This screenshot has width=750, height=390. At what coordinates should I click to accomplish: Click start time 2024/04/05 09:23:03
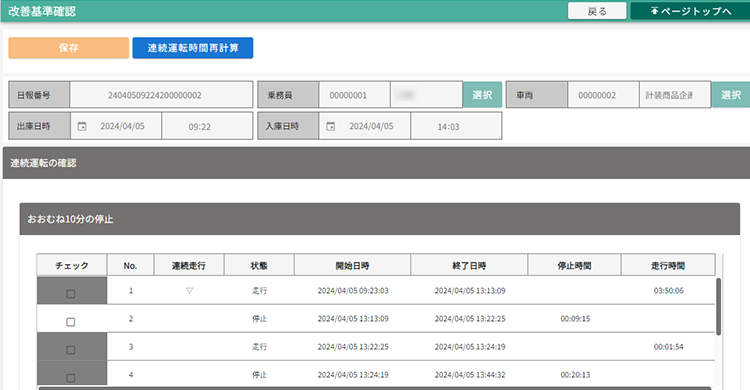(x=353, y=290)
